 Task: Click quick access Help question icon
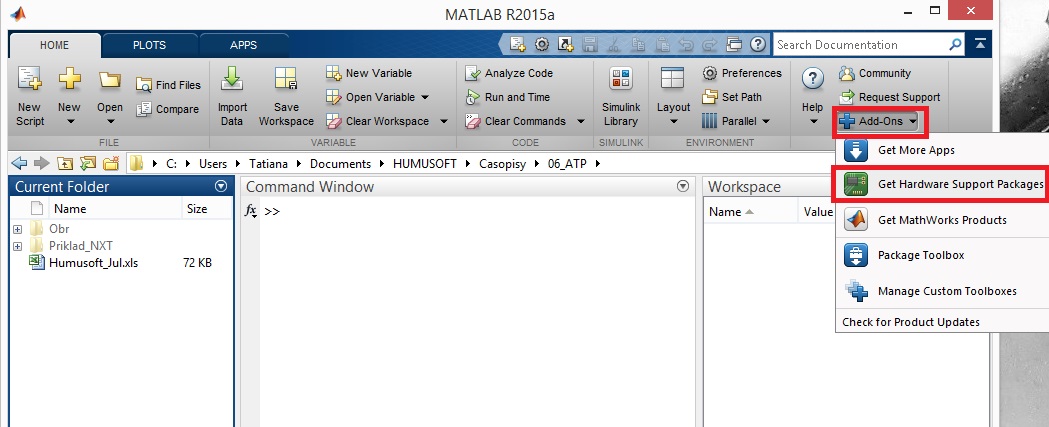[758, 44]
